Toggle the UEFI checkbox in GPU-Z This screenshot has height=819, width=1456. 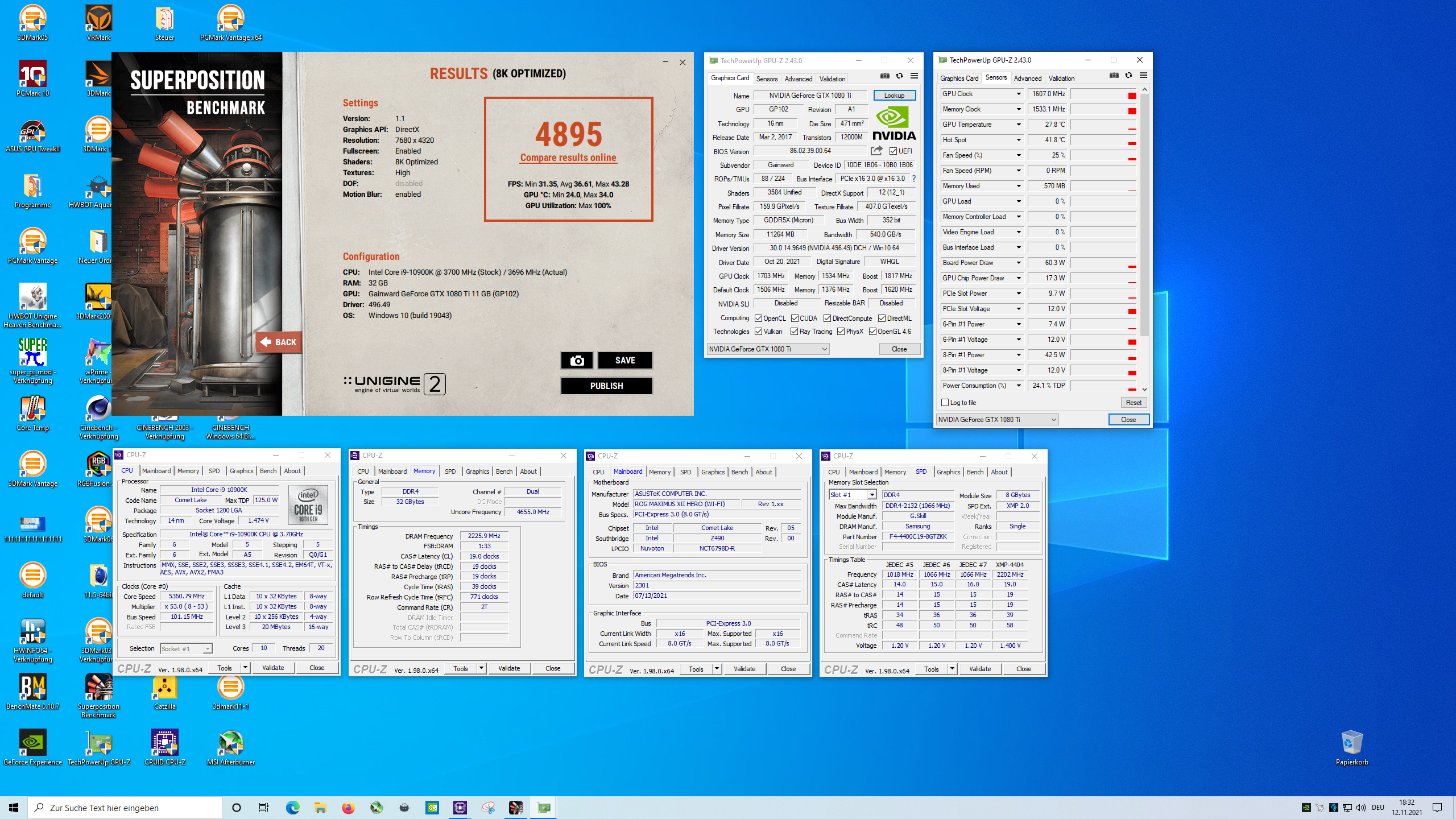coord(893,151)
